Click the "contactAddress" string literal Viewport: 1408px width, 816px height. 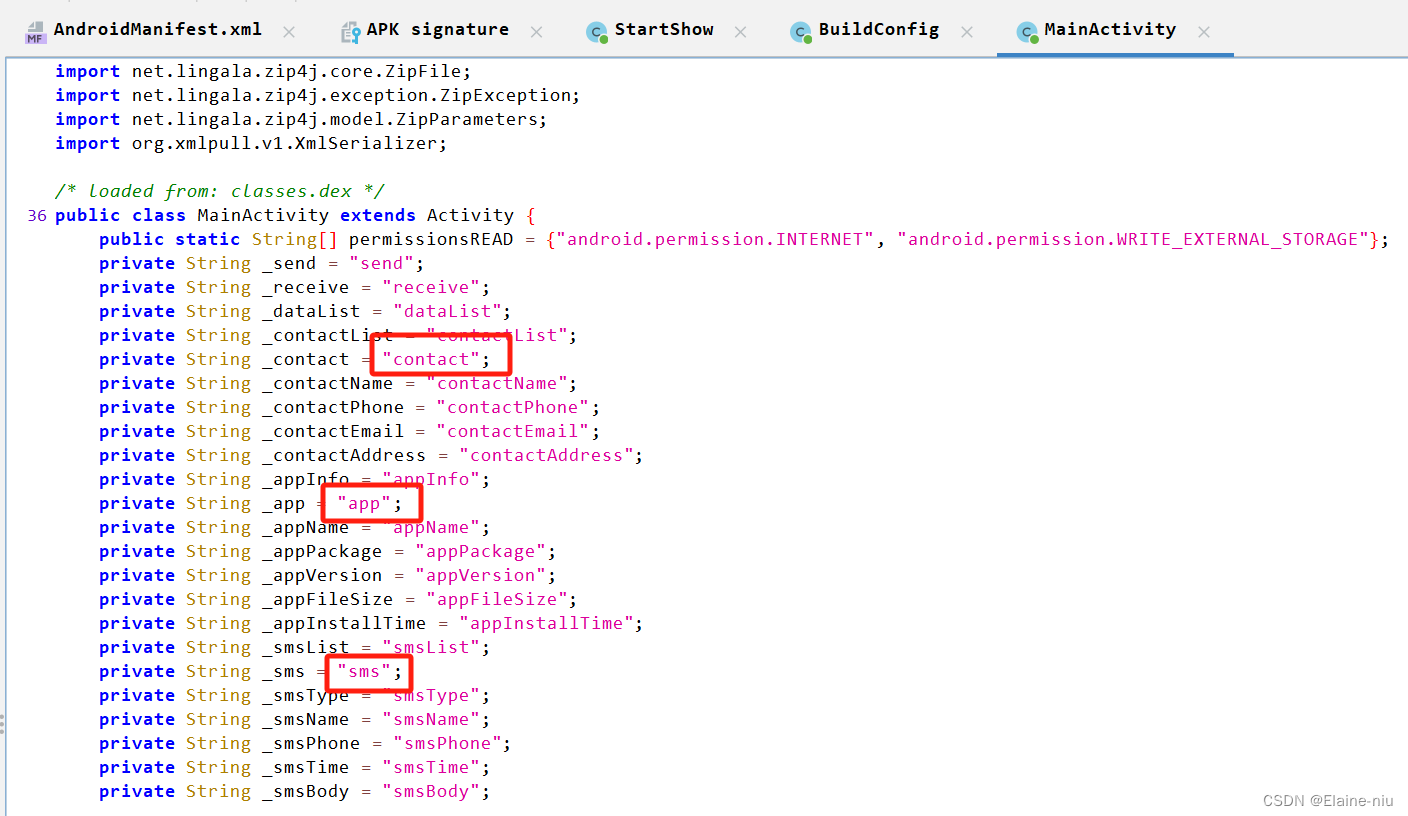point(546,455)
